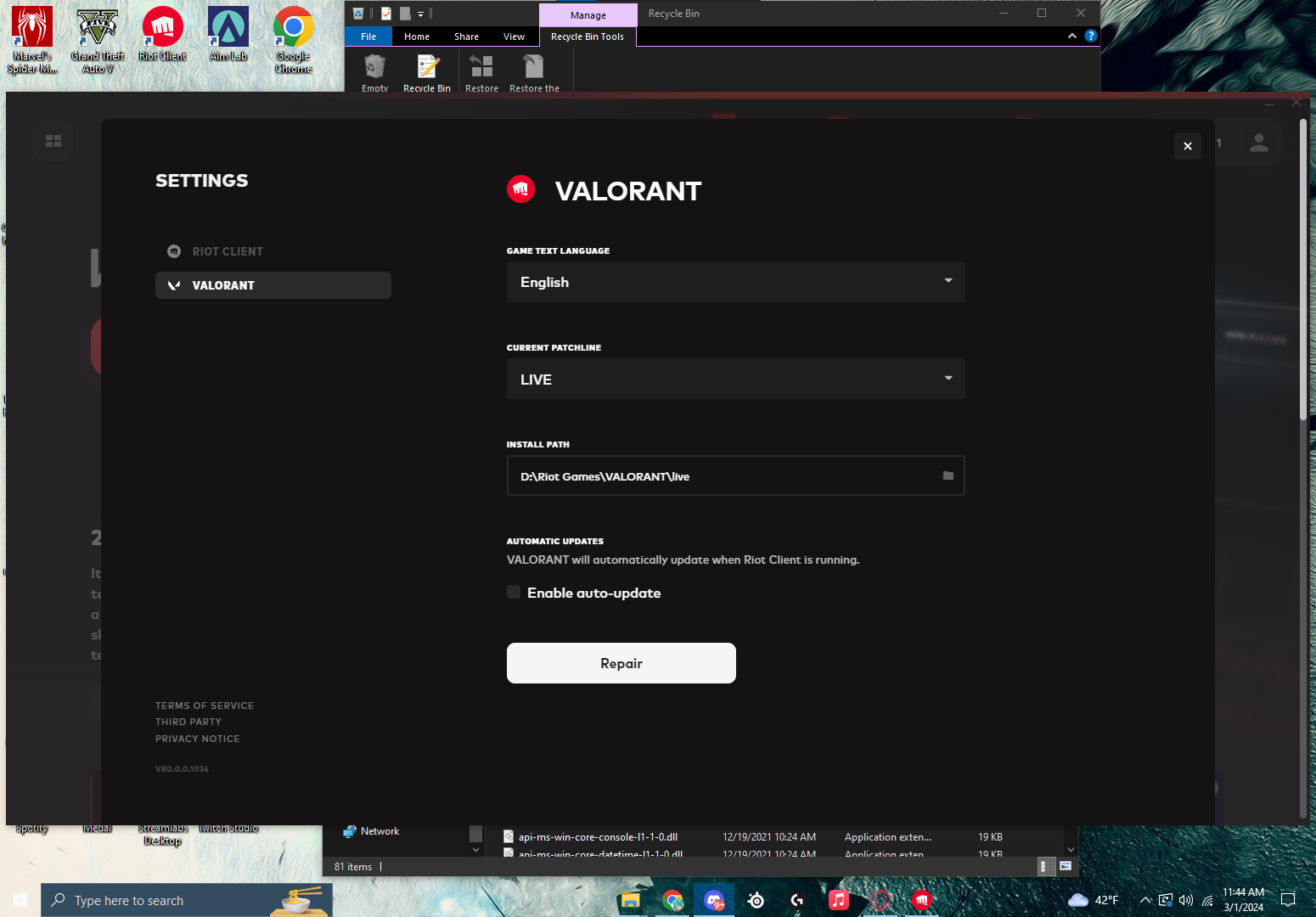Screen dimensions: 1316x917
Task: Collapse the Explorer ribbon with chevron
Action: pos(1071,37)
